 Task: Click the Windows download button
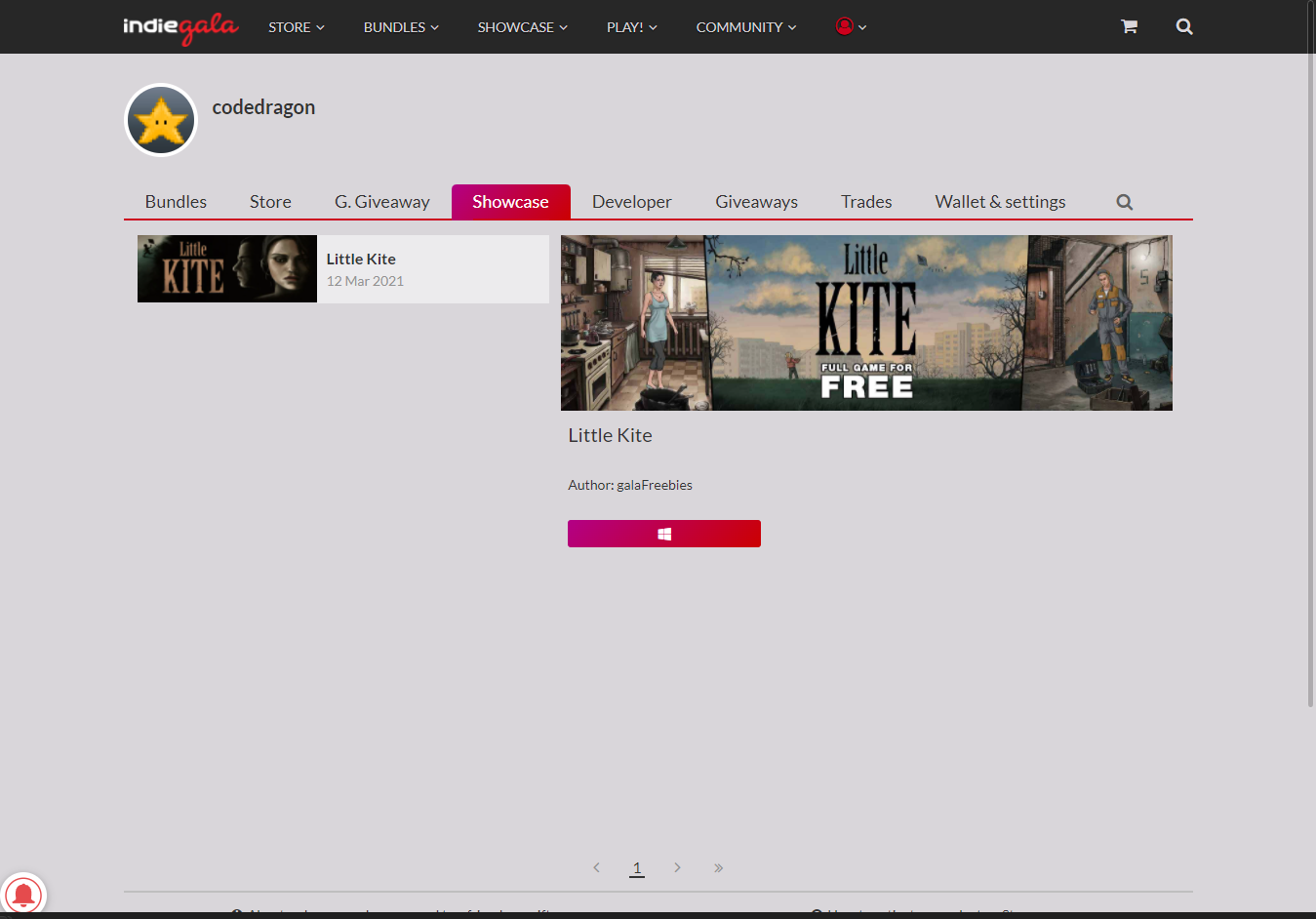click(664, 534)
